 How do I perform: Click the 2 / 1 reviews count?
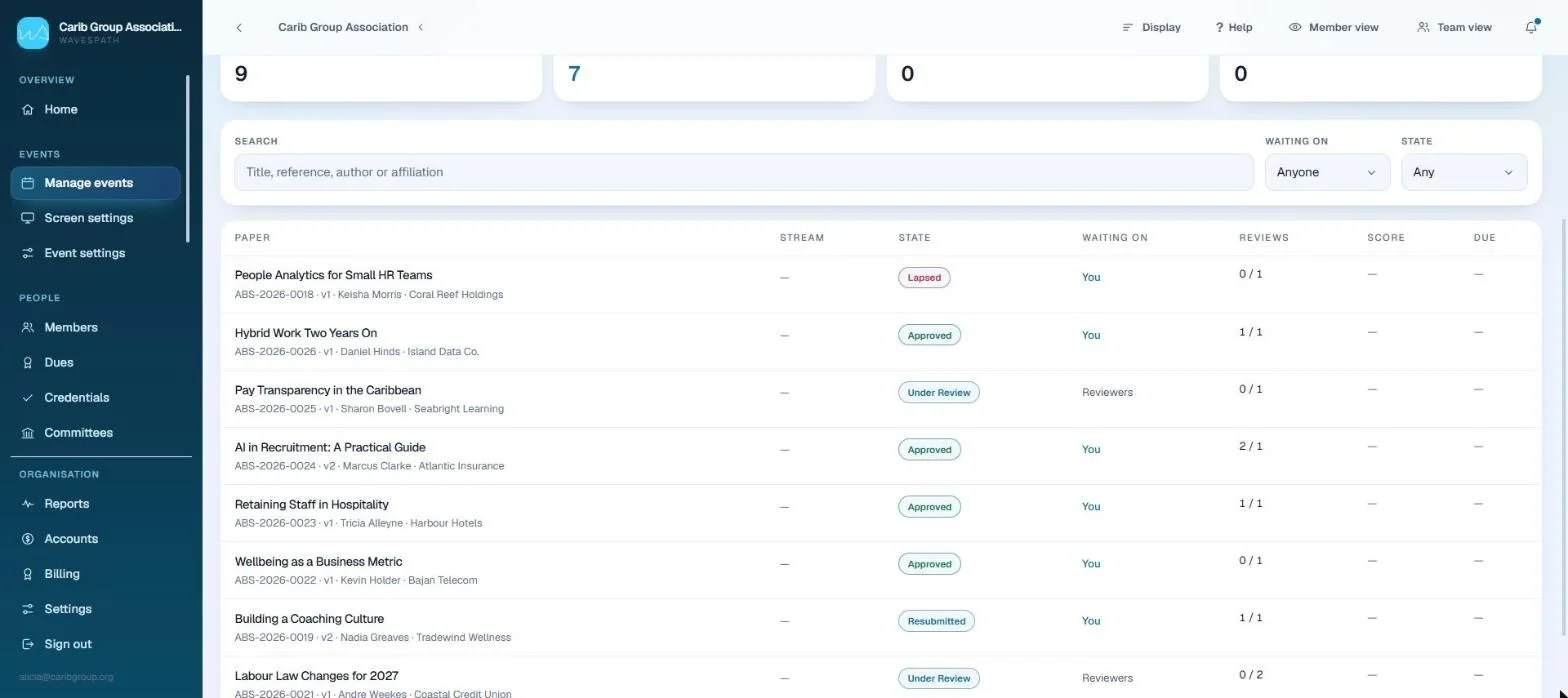tap(1251, 446)
